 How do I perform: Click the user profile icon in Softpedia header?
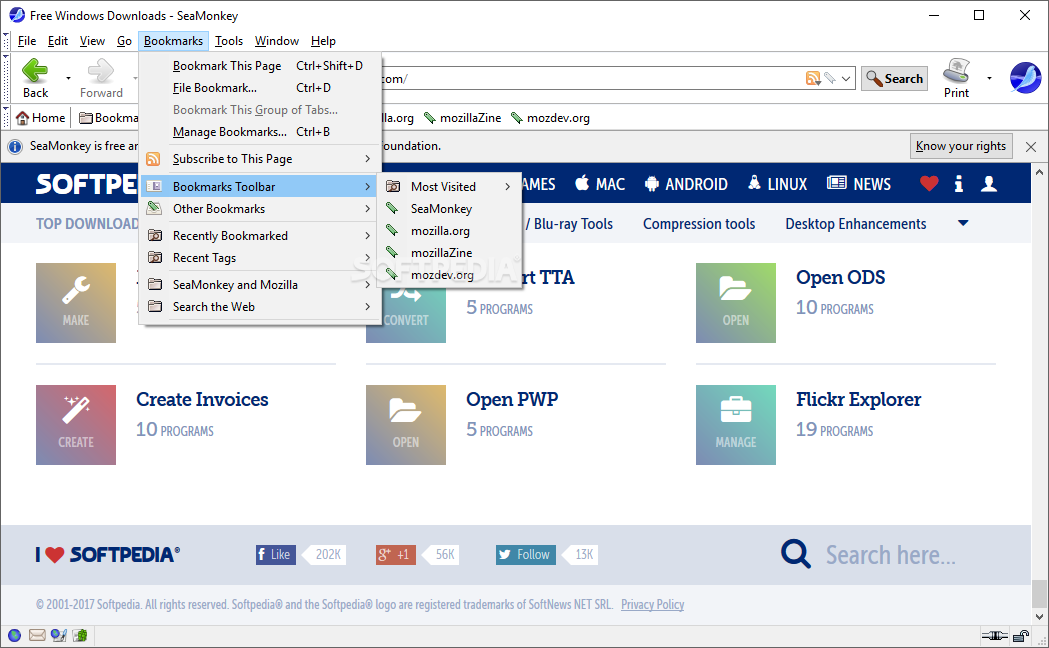(989, 183)
